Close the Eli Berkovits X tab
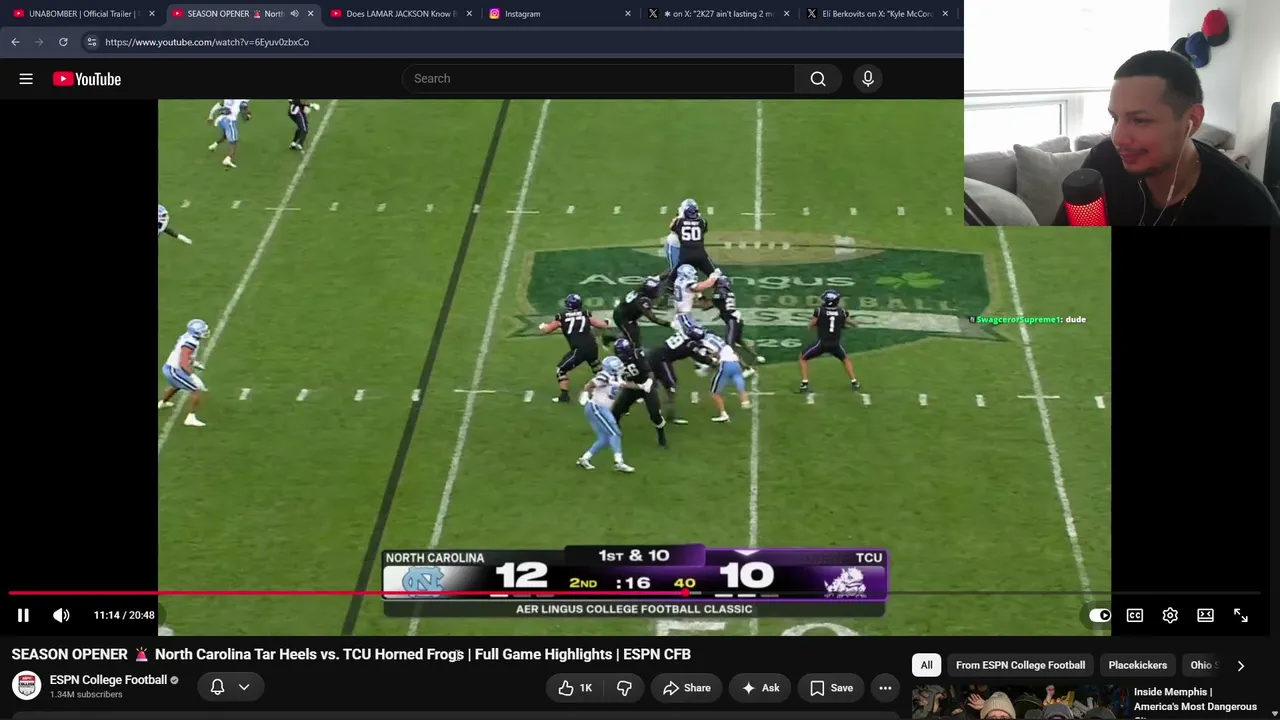 point(945,14)
